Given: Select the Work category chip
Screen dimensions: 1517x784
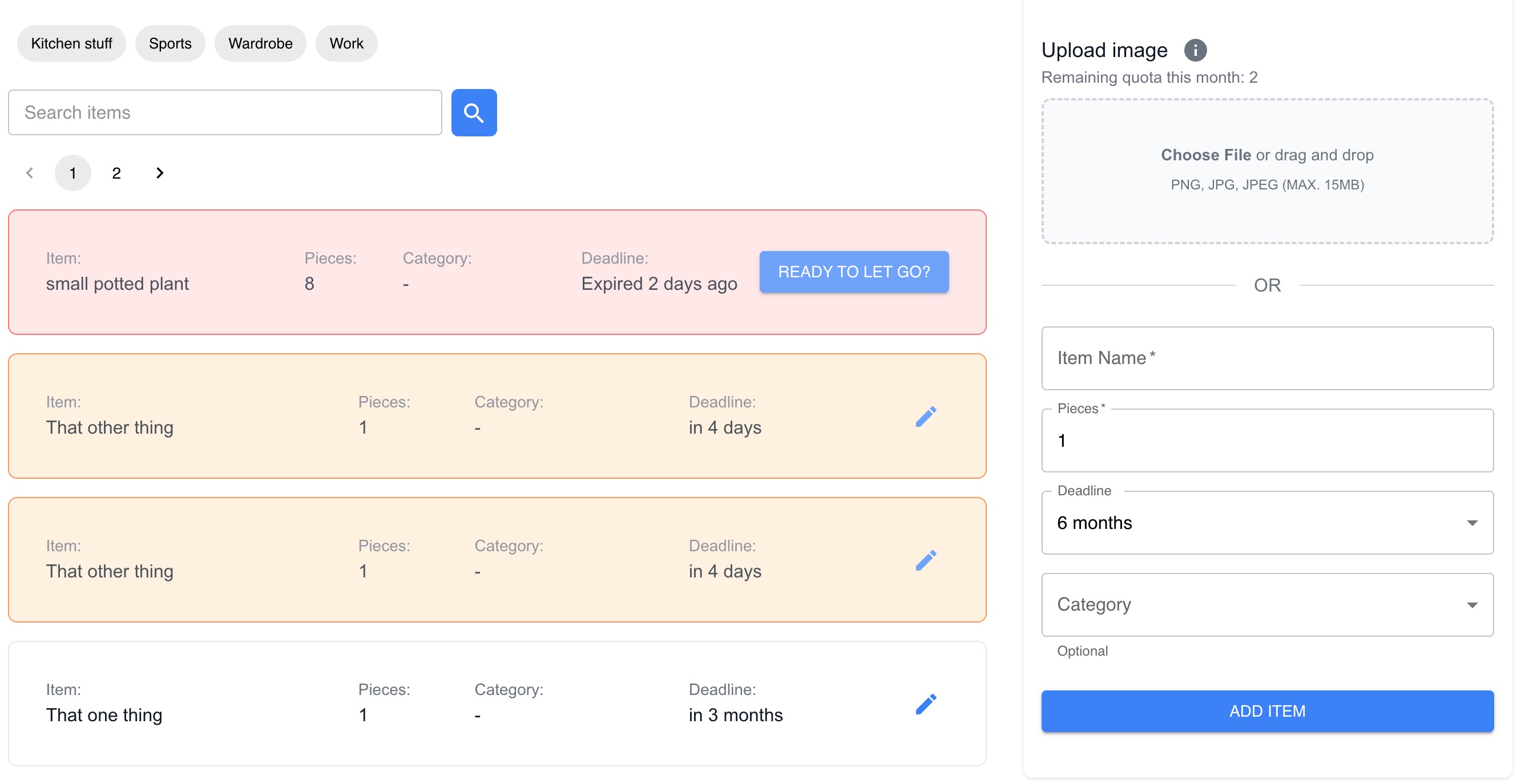Looking at the screenshot, I should point(346,43).
